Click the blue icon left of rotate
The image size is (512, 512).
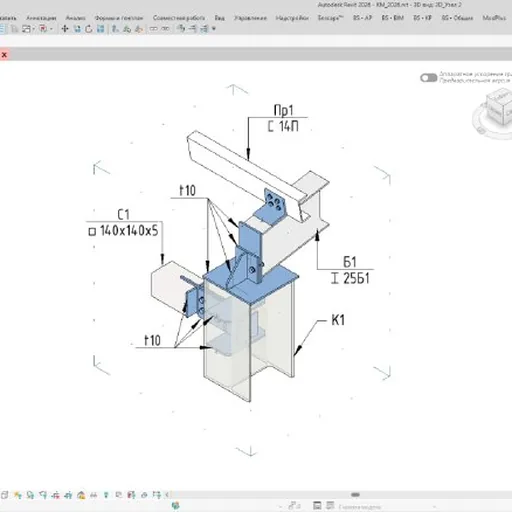(x=77, y=29)
